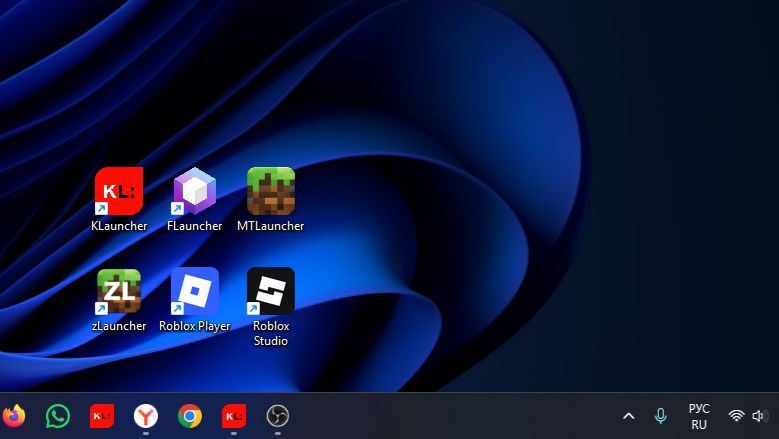Click the microphone icon in system tray

click(x=660, y=416)
